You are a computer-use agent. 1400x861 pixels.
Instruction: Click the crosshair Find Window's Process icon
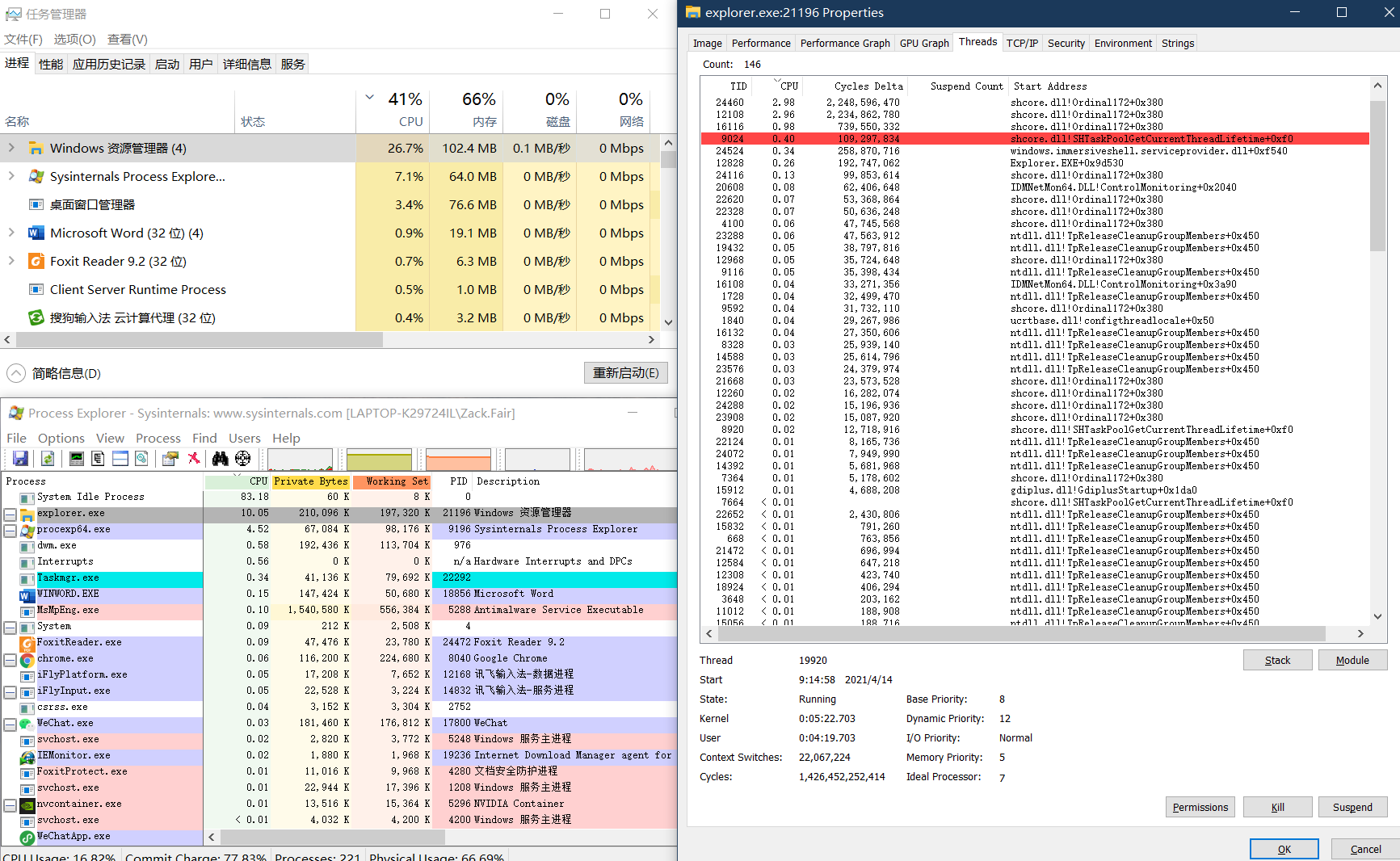coord(242,459)
